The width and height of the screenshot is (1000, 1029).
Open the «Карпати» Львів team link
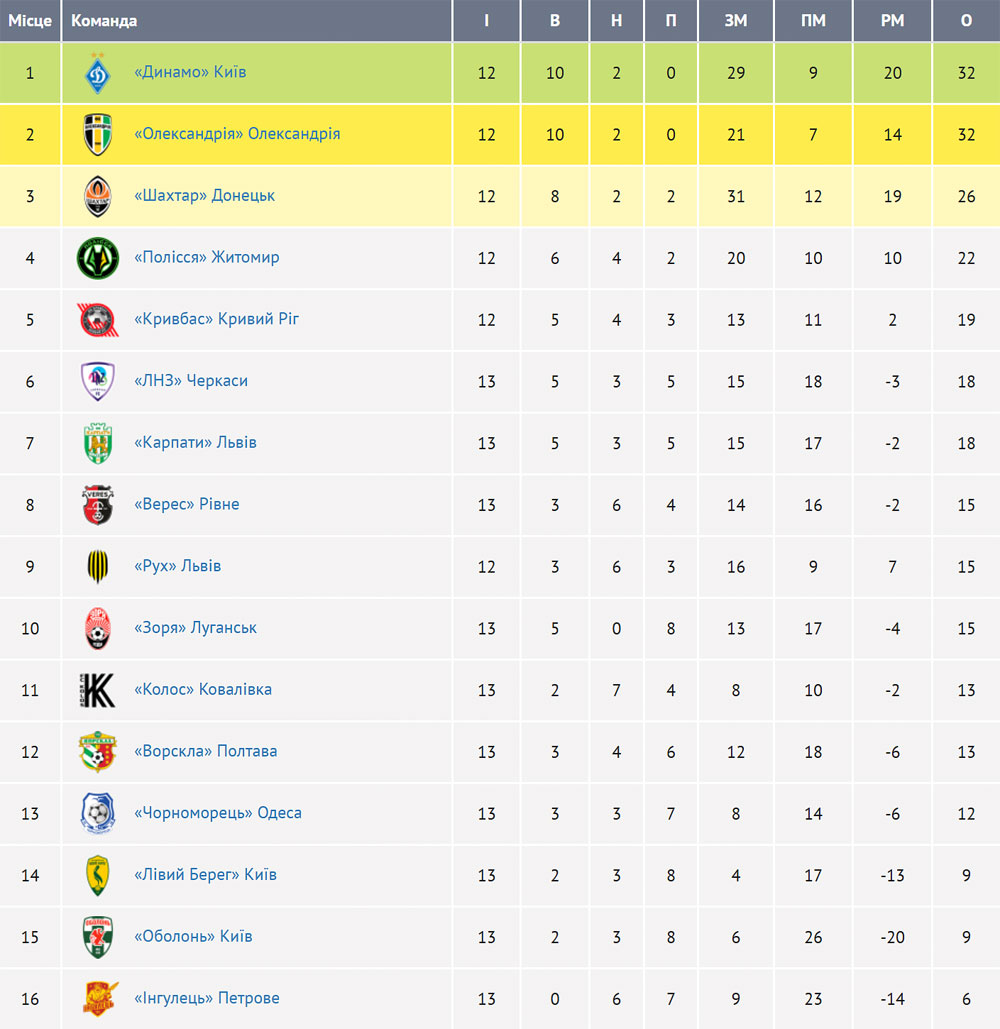pyautogui.click(x=195, y=442)
